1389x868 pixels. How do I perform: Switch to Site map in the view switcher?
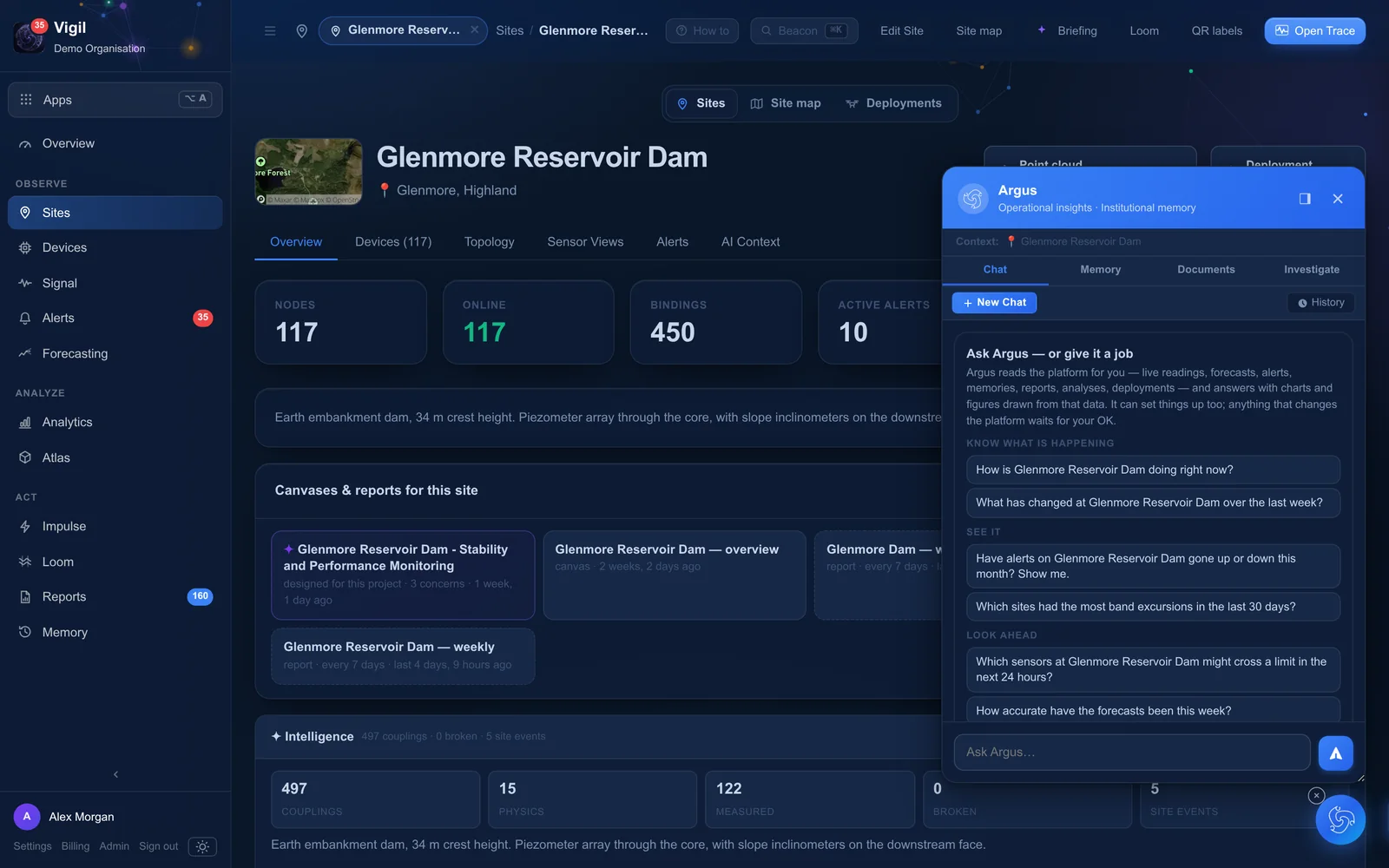click(x=786, y=103)
